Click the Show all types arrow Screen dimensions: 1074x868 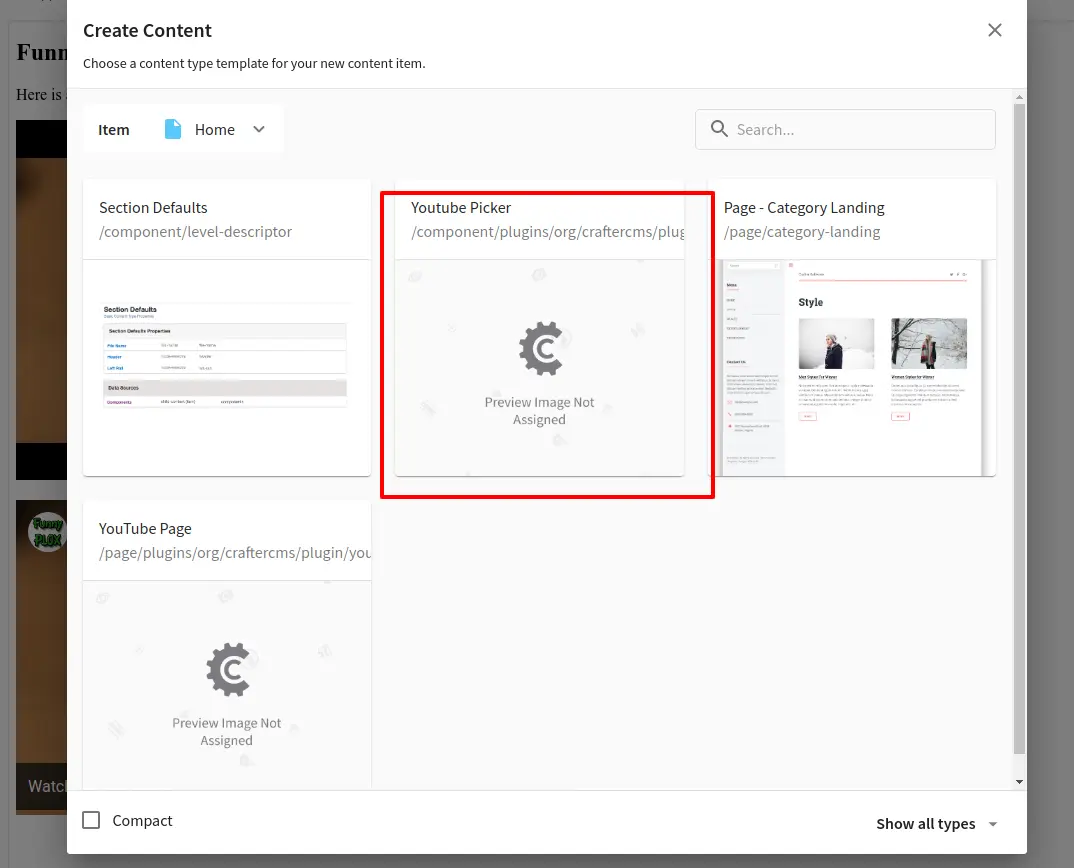pos(993,824)
